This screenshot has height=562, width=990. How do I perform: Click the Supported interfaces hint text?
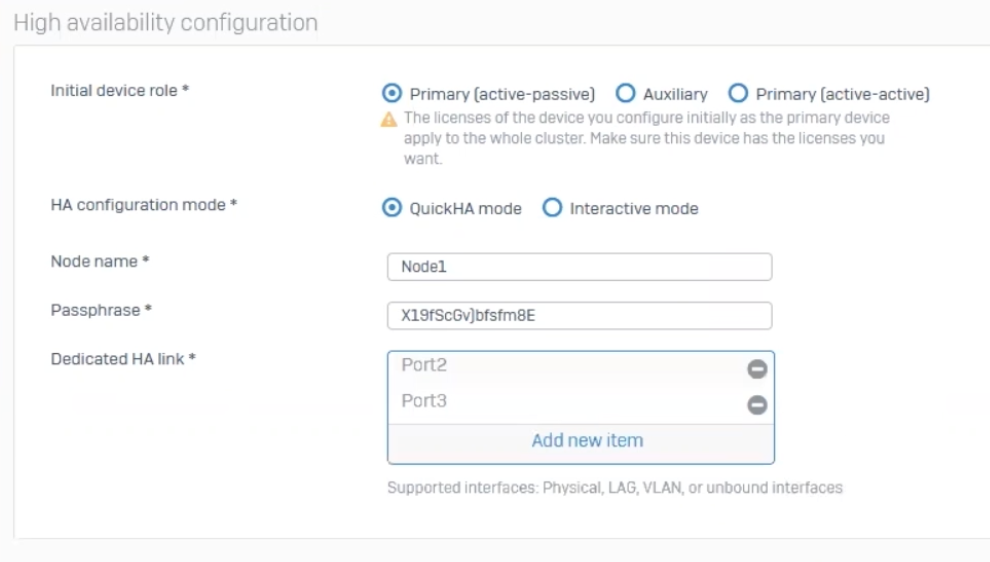(614, 488)
